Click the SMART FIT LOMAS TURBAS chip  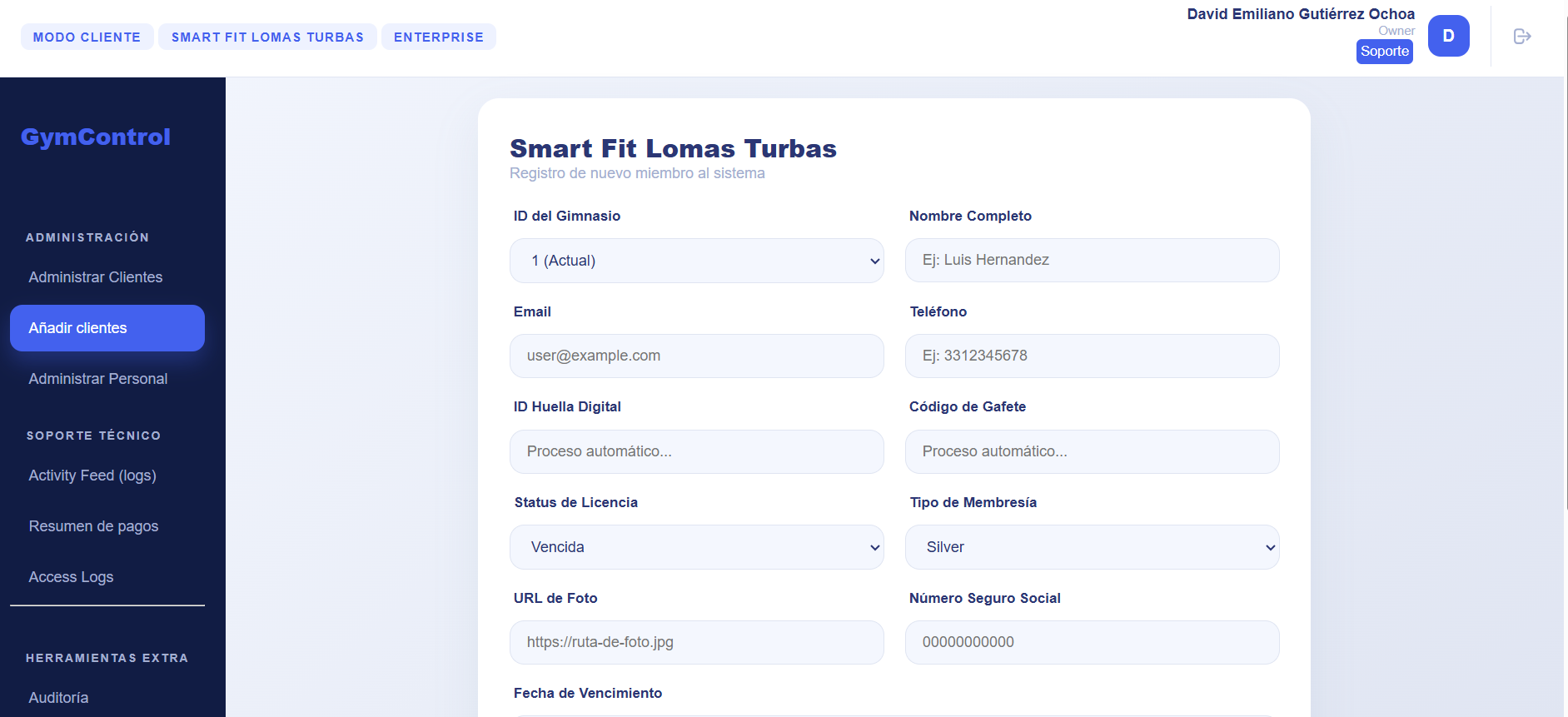(x=267, y=37)
